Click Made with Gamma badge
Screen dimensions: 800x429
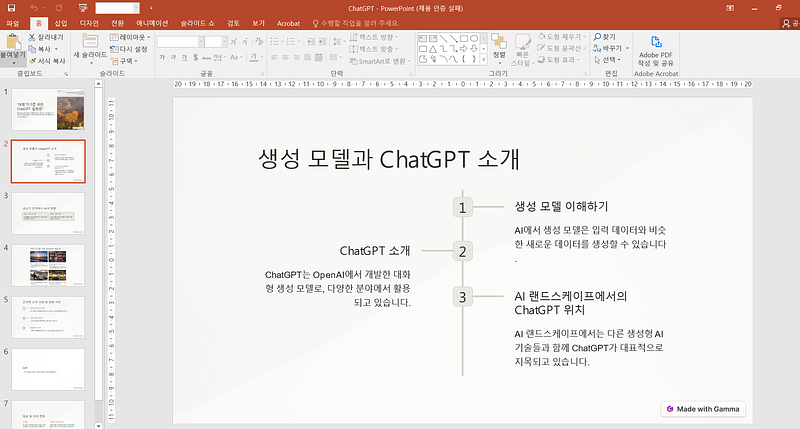703,409
